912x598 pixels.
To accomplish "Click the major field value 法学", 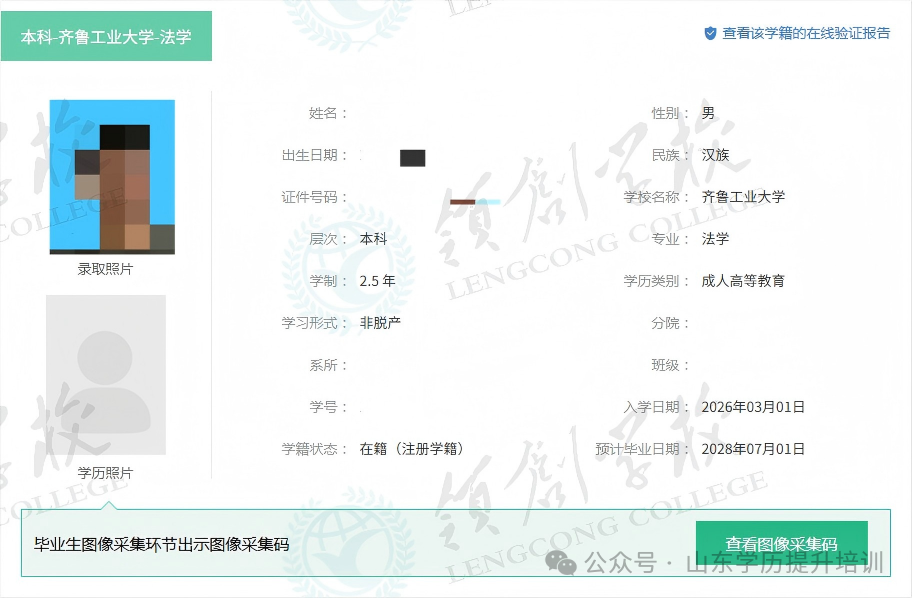I will 717,239.
